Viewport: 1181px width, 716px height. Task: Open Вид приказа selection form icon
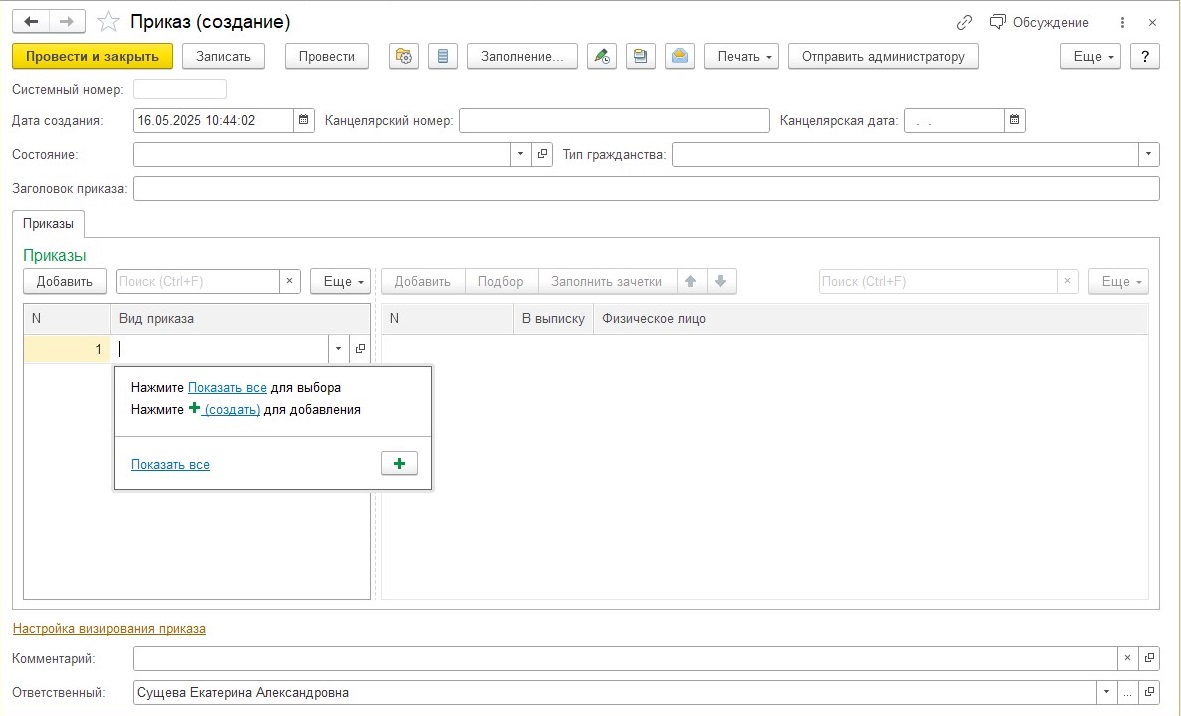(360, 349)
